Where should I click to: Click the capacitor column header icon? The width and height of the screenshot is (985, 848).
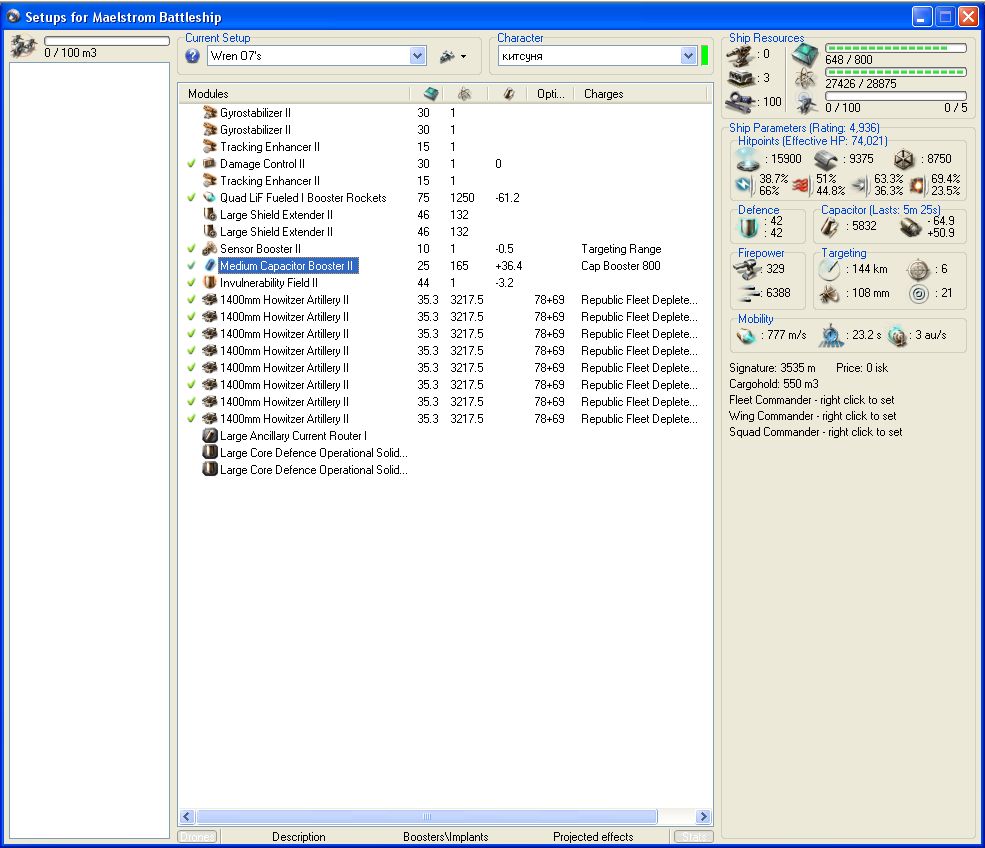coord(508,94)
